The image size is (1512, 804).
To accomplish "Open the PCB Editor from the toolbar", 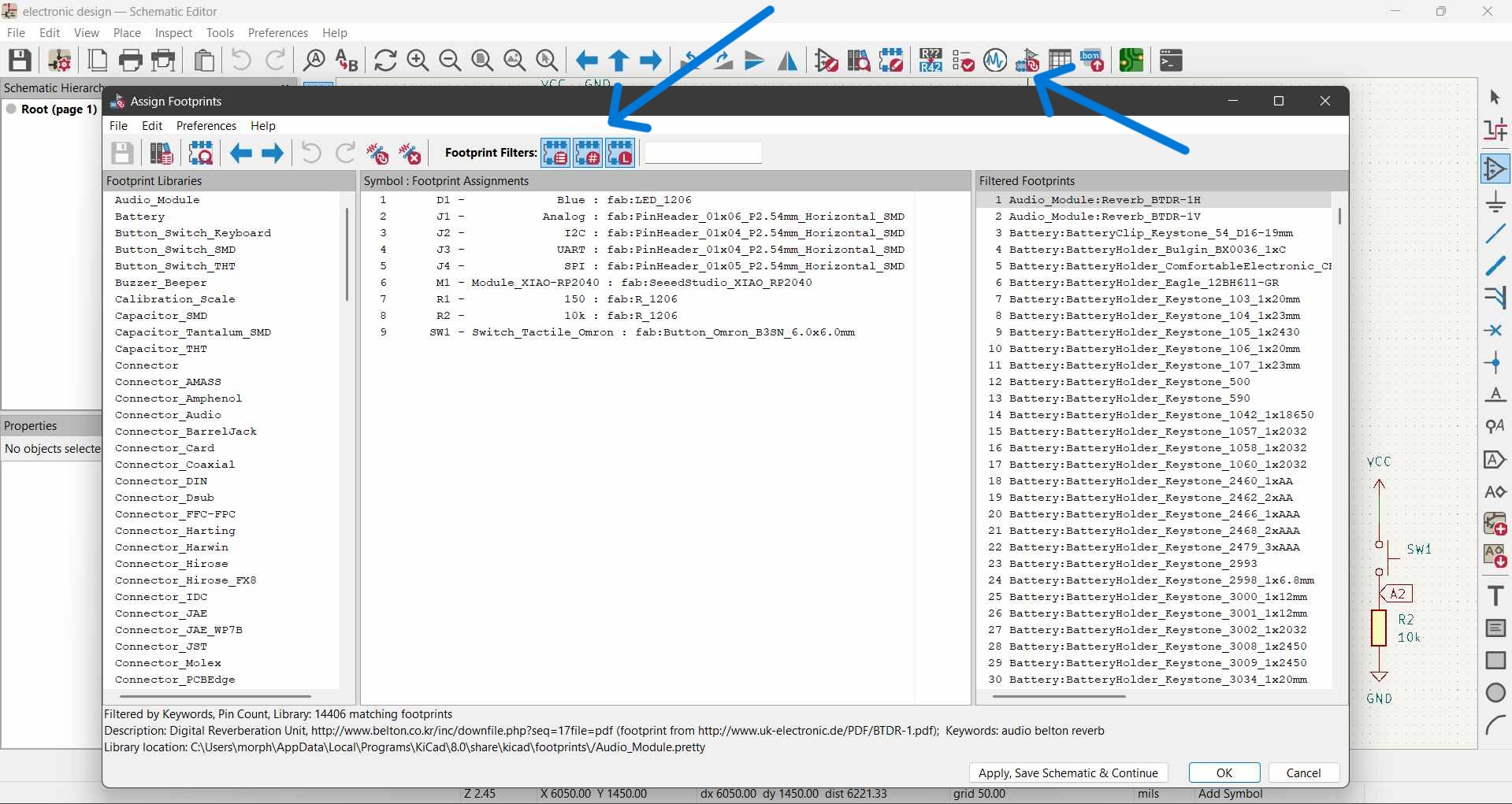I will tap(1131, 60).
